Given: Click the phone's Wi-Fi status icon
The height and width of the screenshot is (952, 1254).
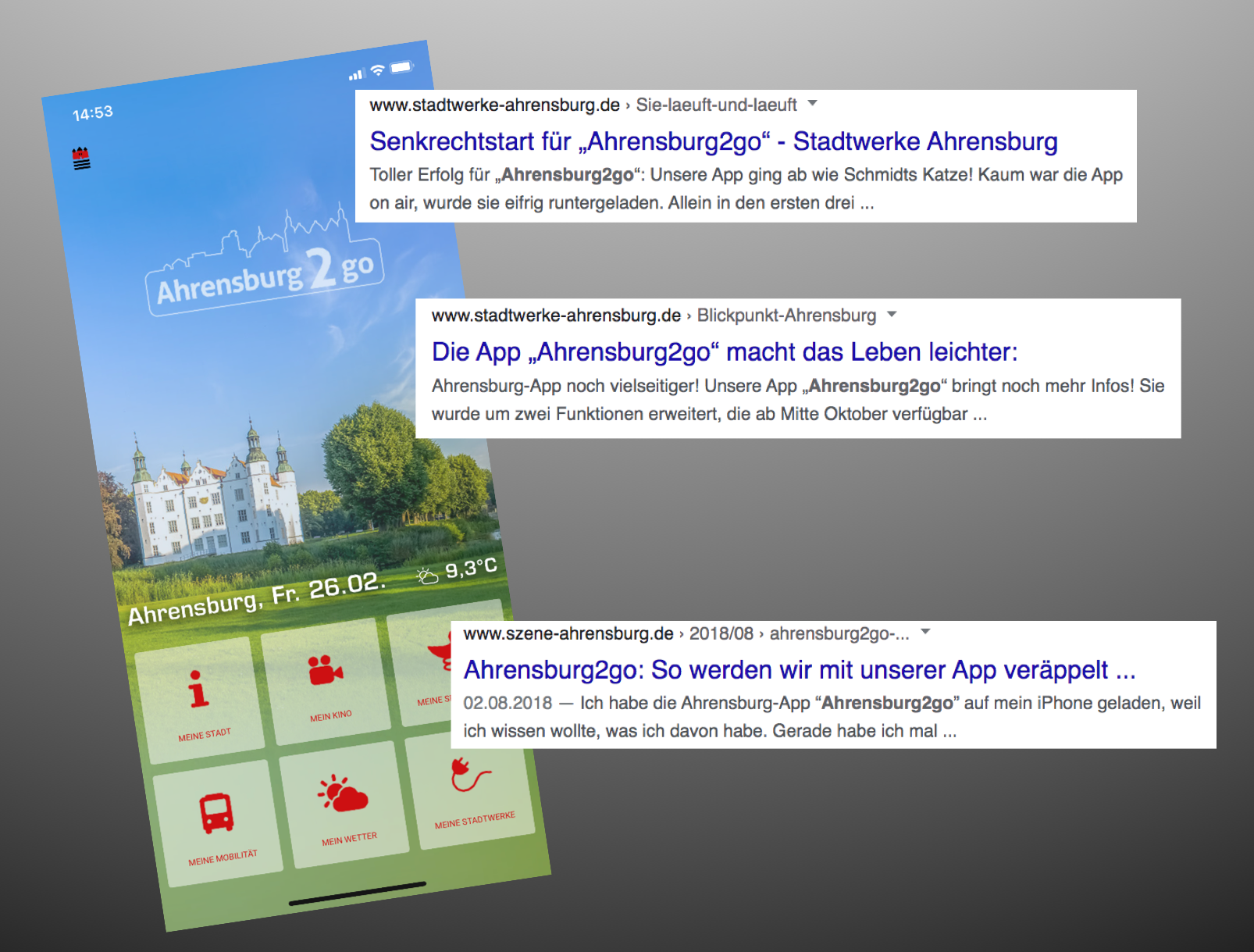Looking at the screenshot, I should [378, 70].
